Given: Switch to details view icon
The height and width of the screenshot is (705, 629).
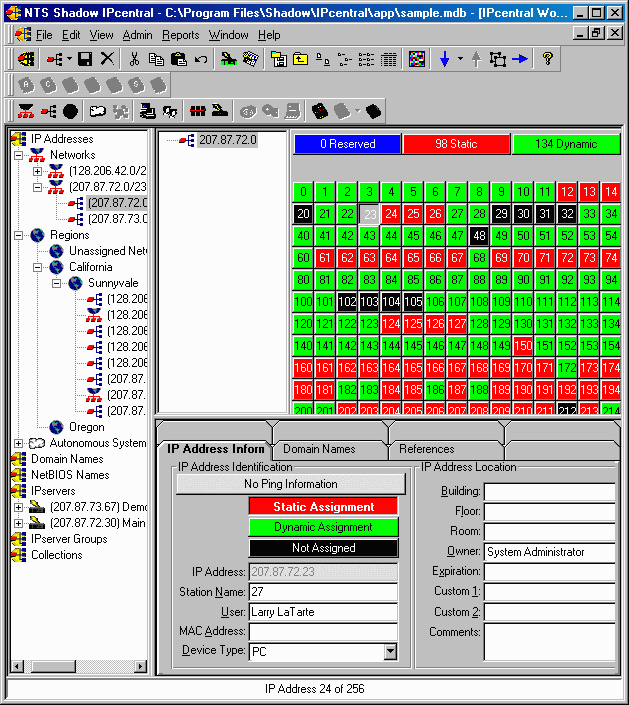Looking at the screenshot, I should [x=388, y=59].
